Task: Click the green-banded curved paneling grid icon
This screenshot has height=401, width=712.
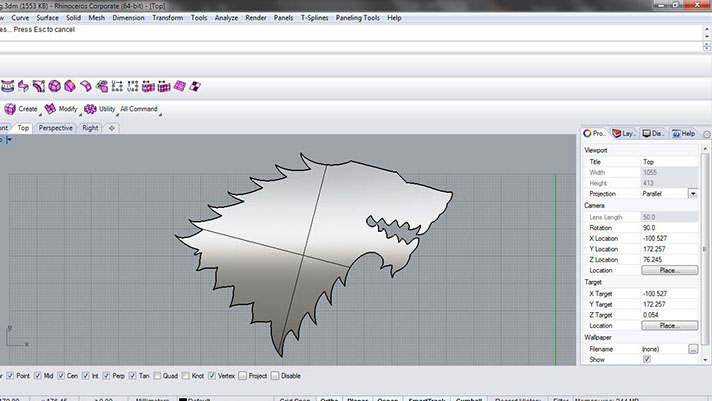Action: [7, 86]
